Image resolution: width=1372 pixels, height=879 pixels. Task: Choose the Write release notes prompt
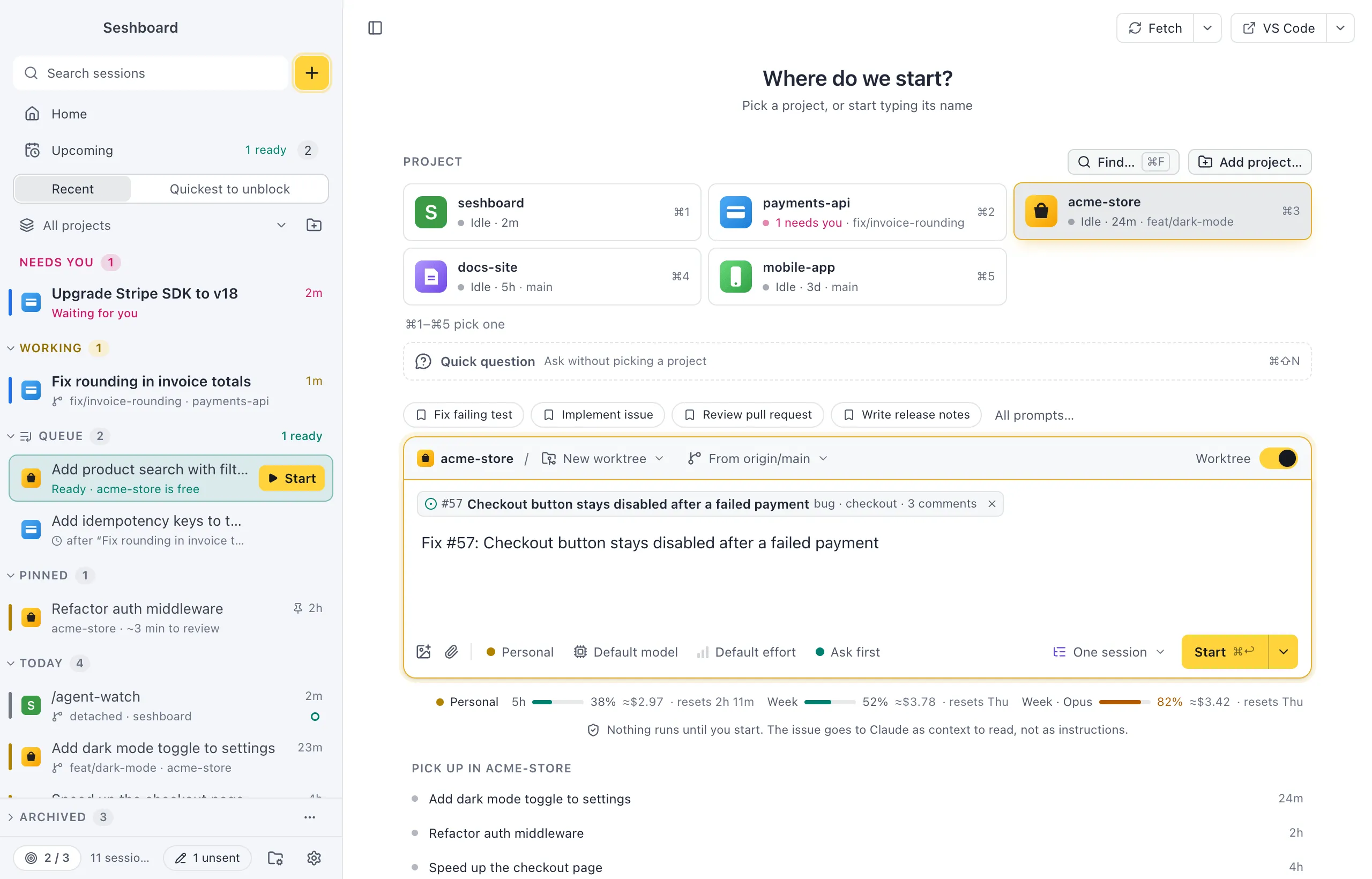[906, 415]
